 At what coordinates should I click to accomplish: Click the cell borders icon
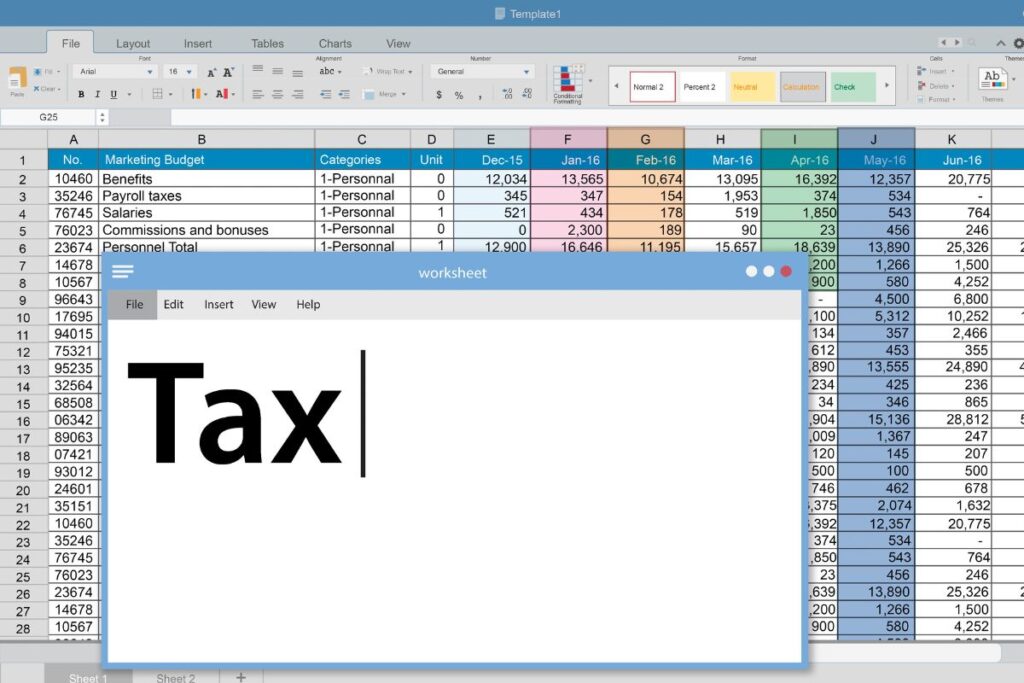click(x=157, y=94)
